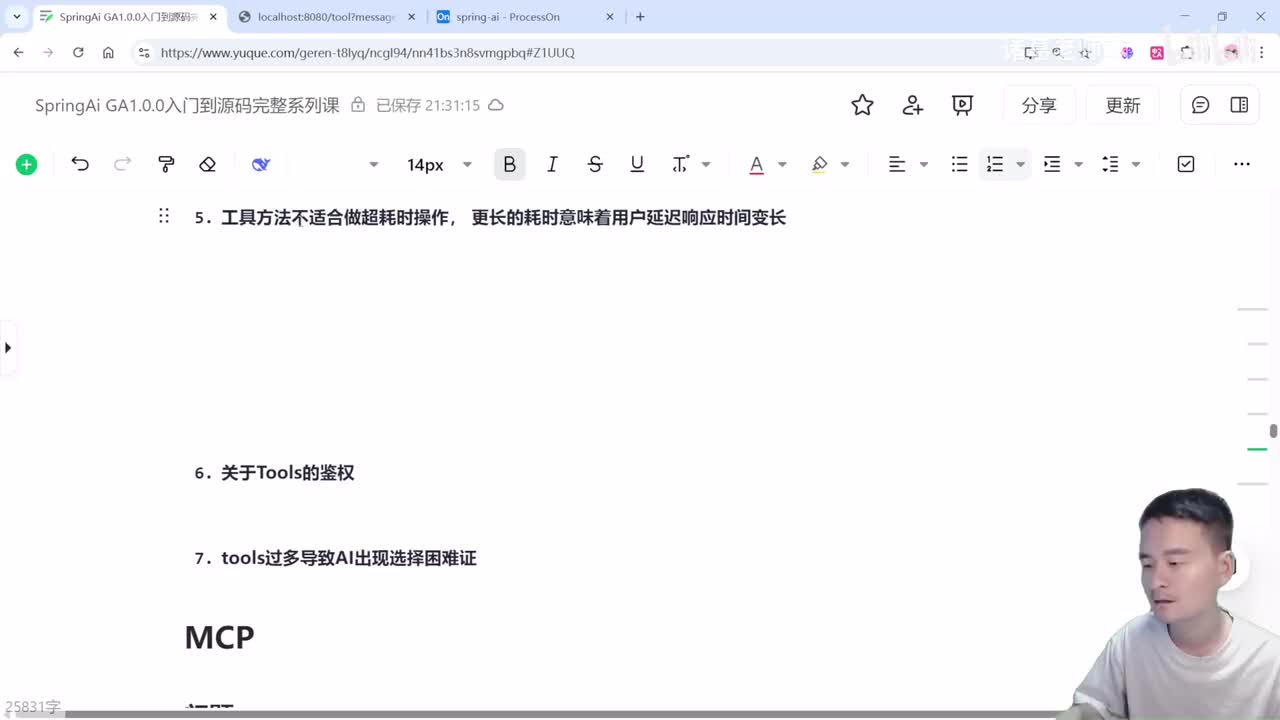Open the browser home page
The height and width of the screenshot is (720, 1280).
tap(108, 52)
